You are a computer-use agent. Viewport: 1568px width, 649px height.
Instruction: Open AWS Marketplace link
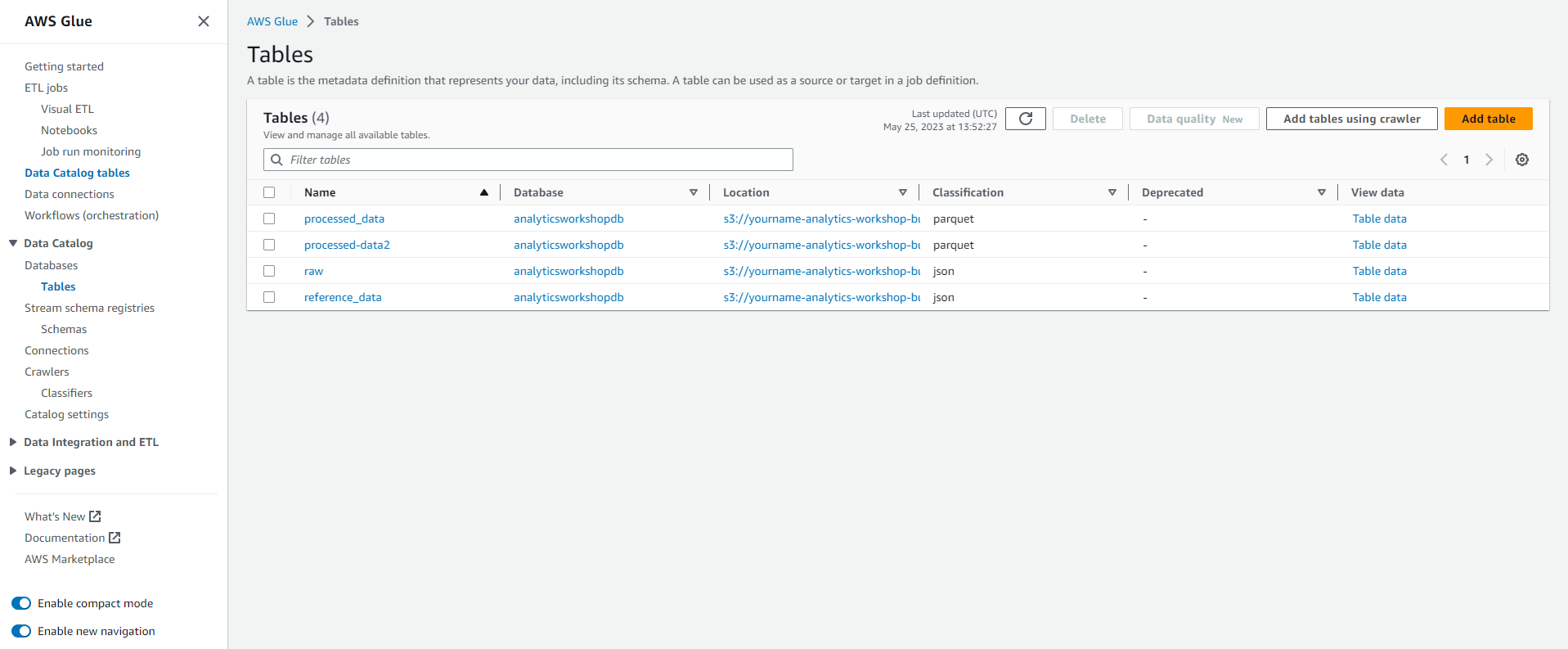70,559
